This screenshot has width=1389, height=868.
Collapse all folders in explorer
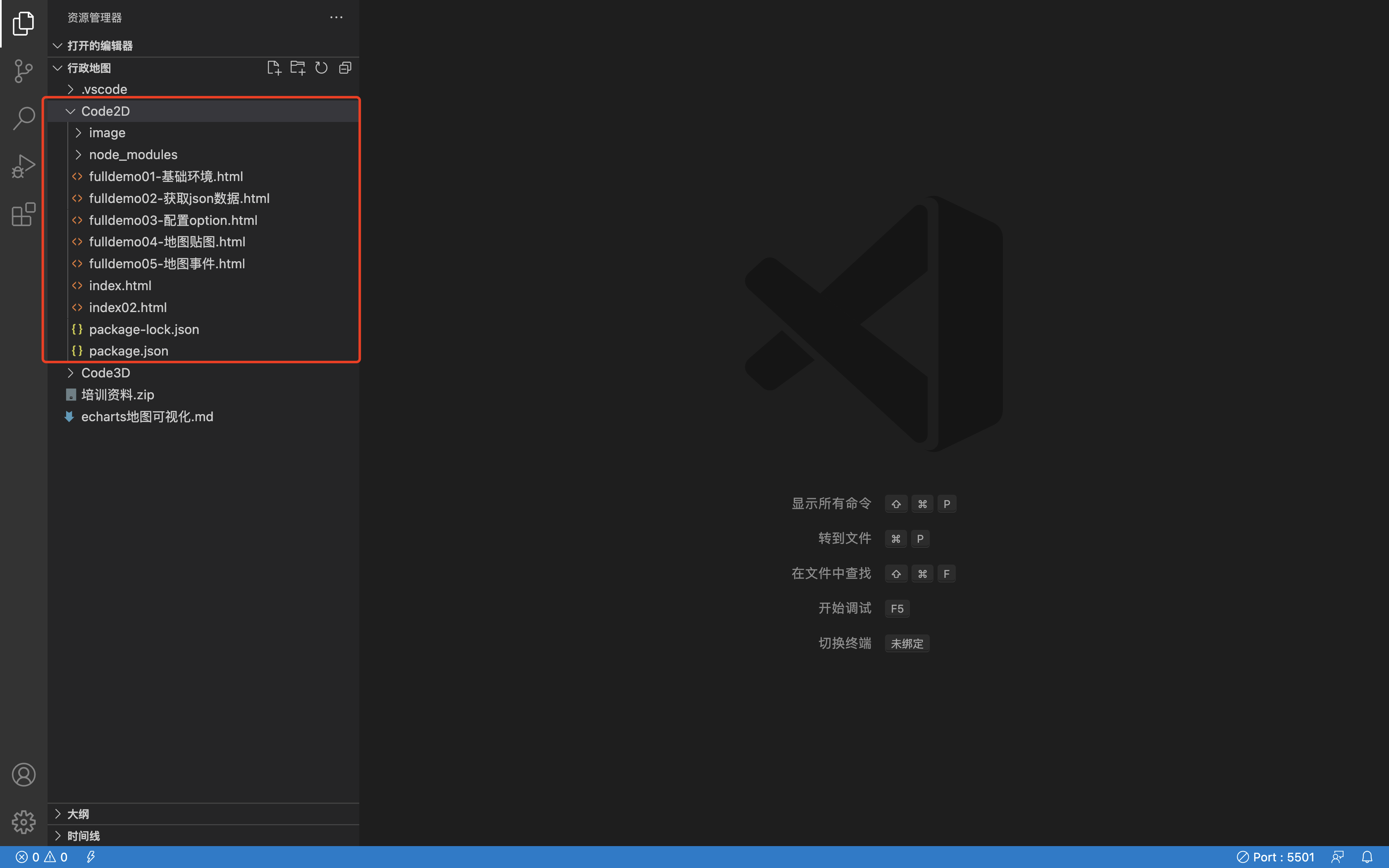(x=345, y=68)
